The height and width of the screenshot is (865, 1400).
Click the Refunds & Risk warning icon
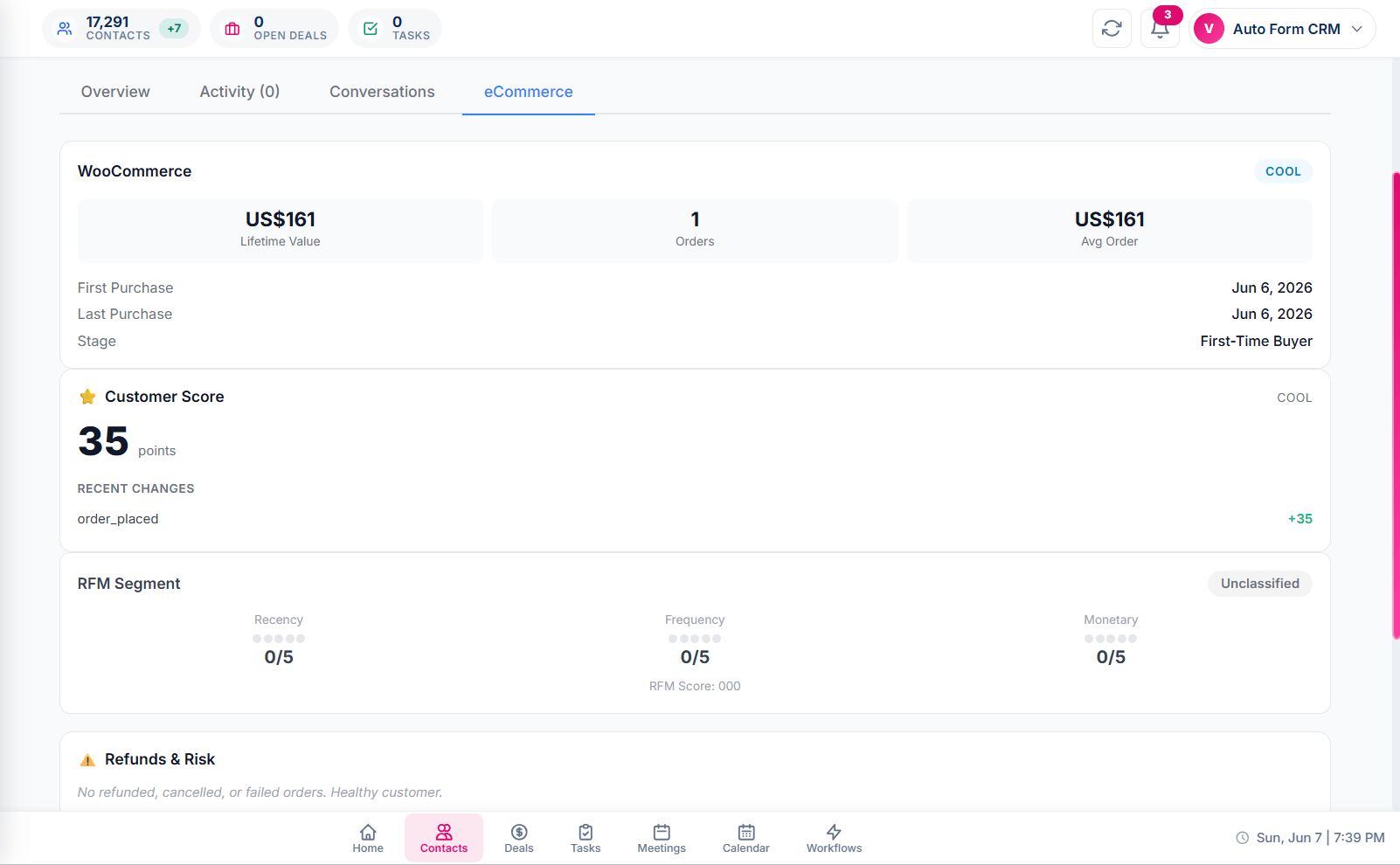(x=87, y=760)
